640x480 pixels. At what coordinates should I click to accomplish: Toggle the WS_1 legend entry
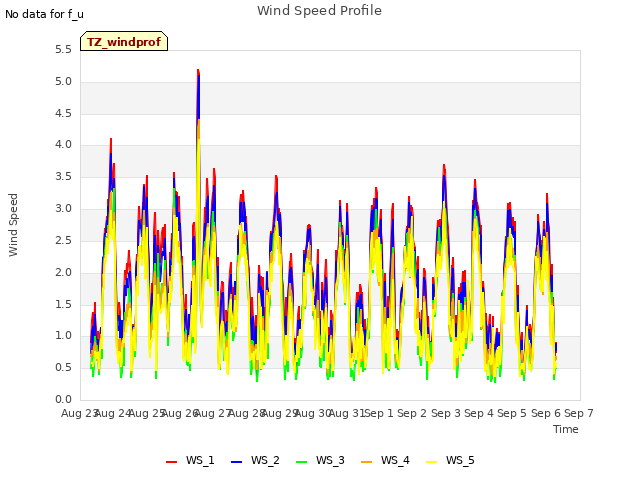pyautogui.click(x=190, y=460)
